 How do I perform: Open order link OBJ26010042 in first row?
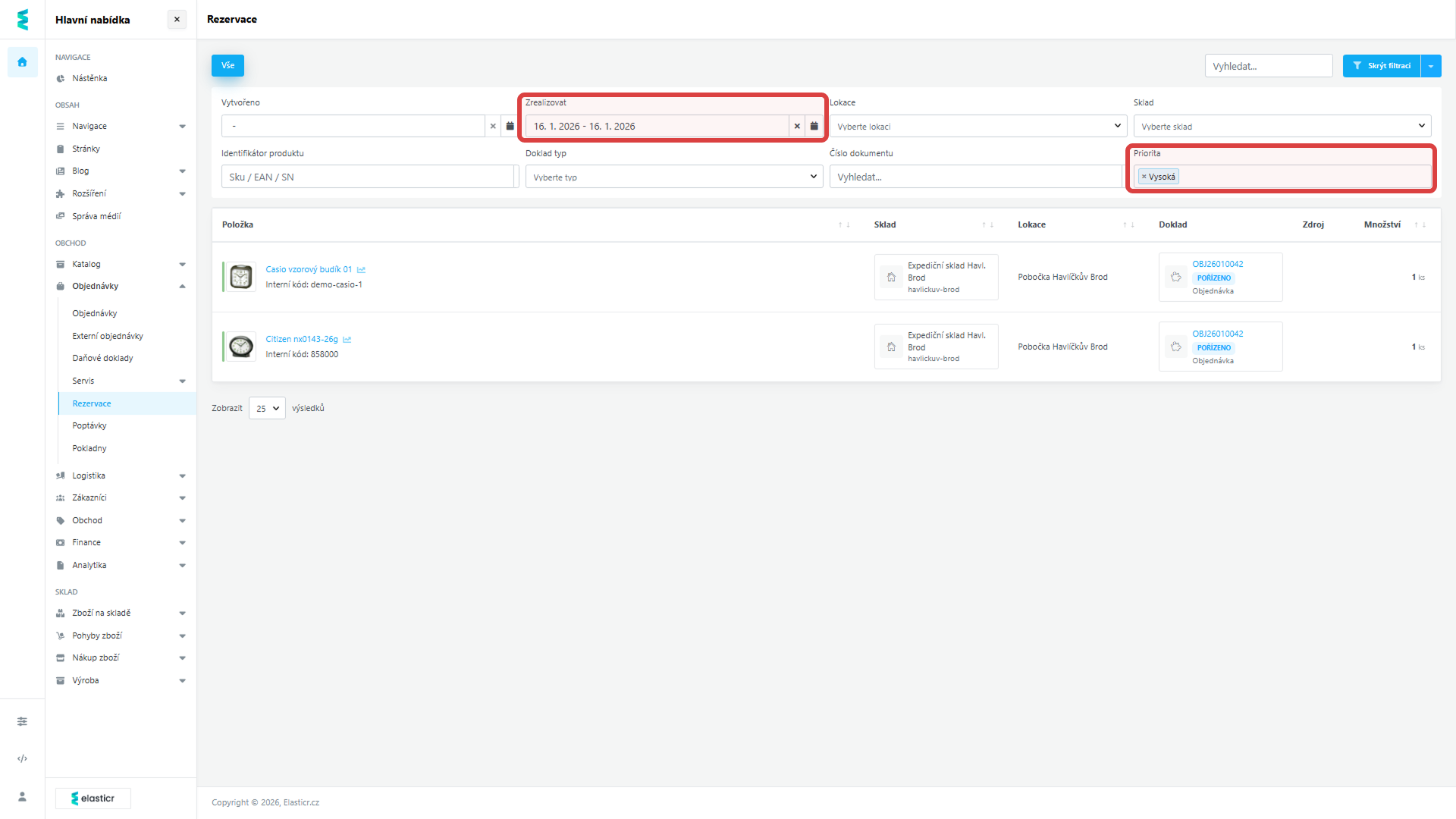tap(1217, 264)
